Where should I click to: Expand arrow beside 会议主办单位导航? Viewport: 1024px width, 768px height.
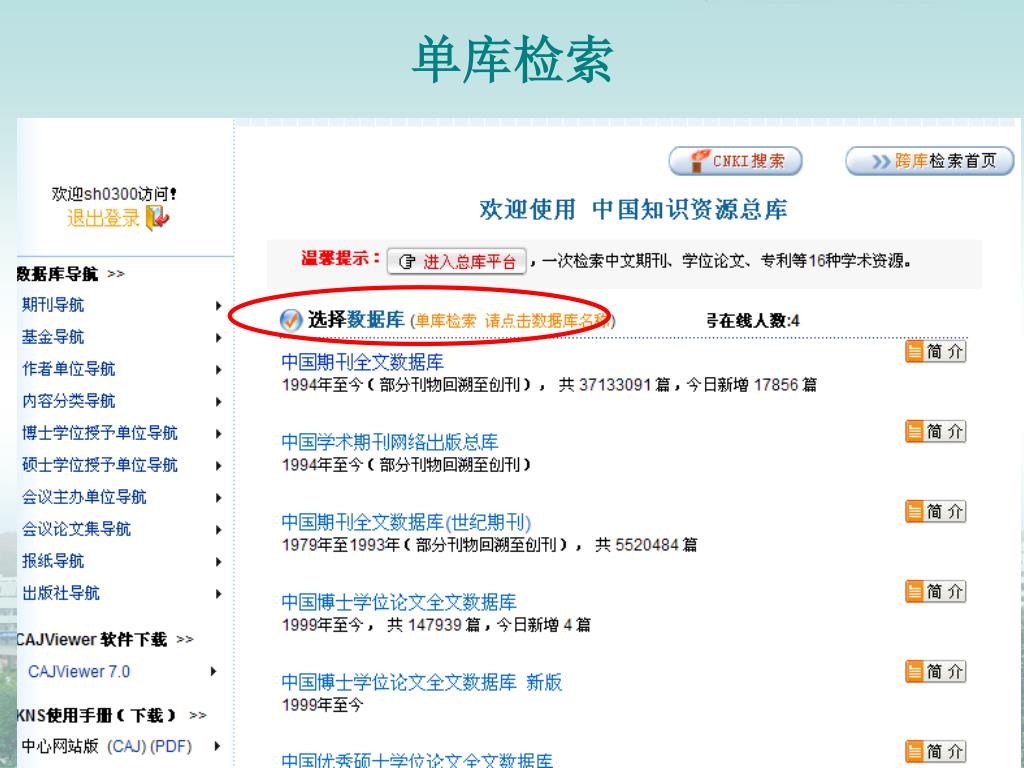pyautogui.click(x=219, y=498)
